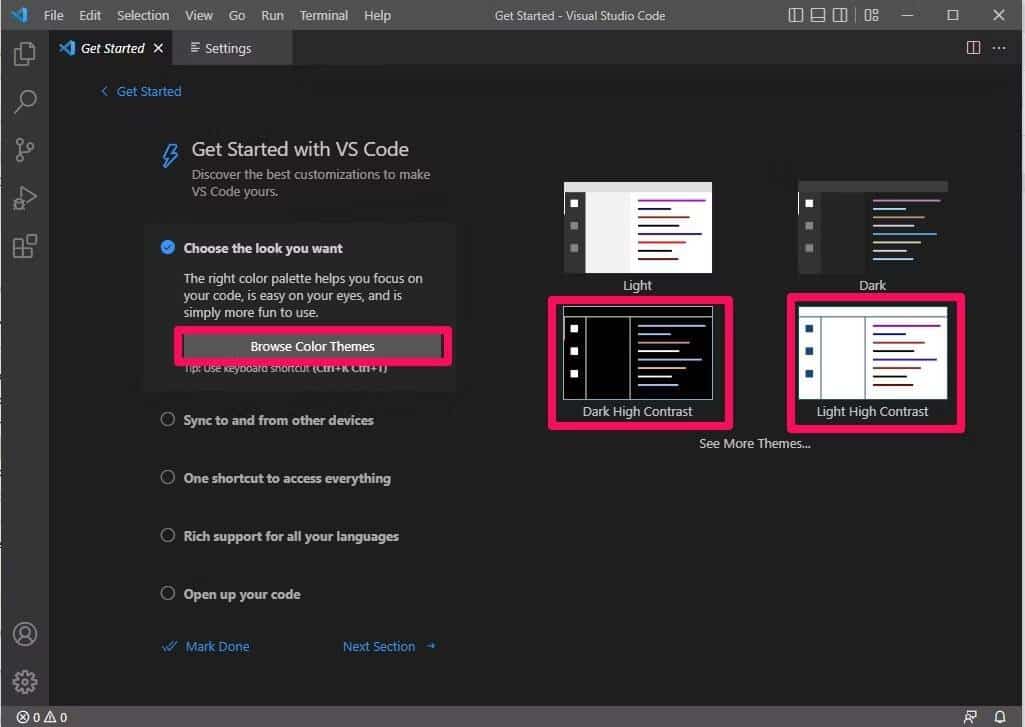Select the 'Sync to and from other devices' step

277,420
